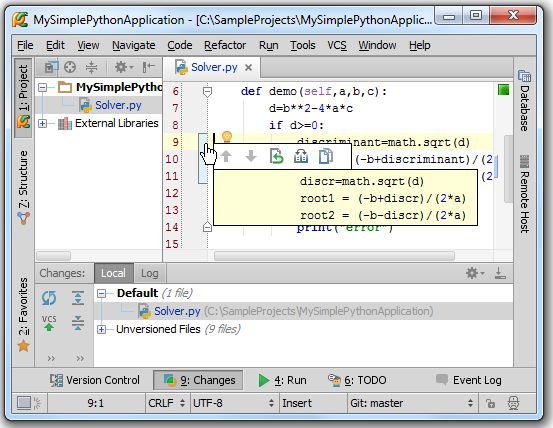This screenshot has width=553, height=428.
Task: Toggle the Structure tool window button
Action: (23, 187)
